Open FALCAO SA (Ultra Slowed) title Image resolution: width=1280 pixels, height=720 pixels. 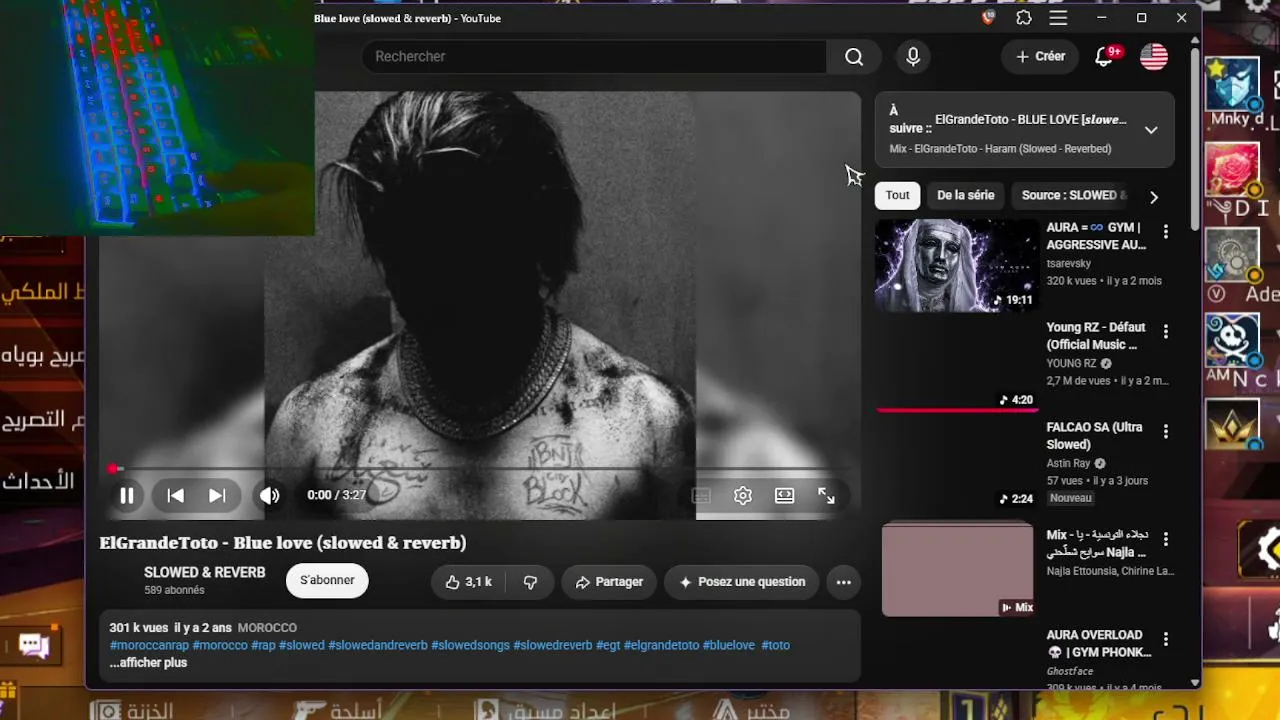coord(1094,436)
